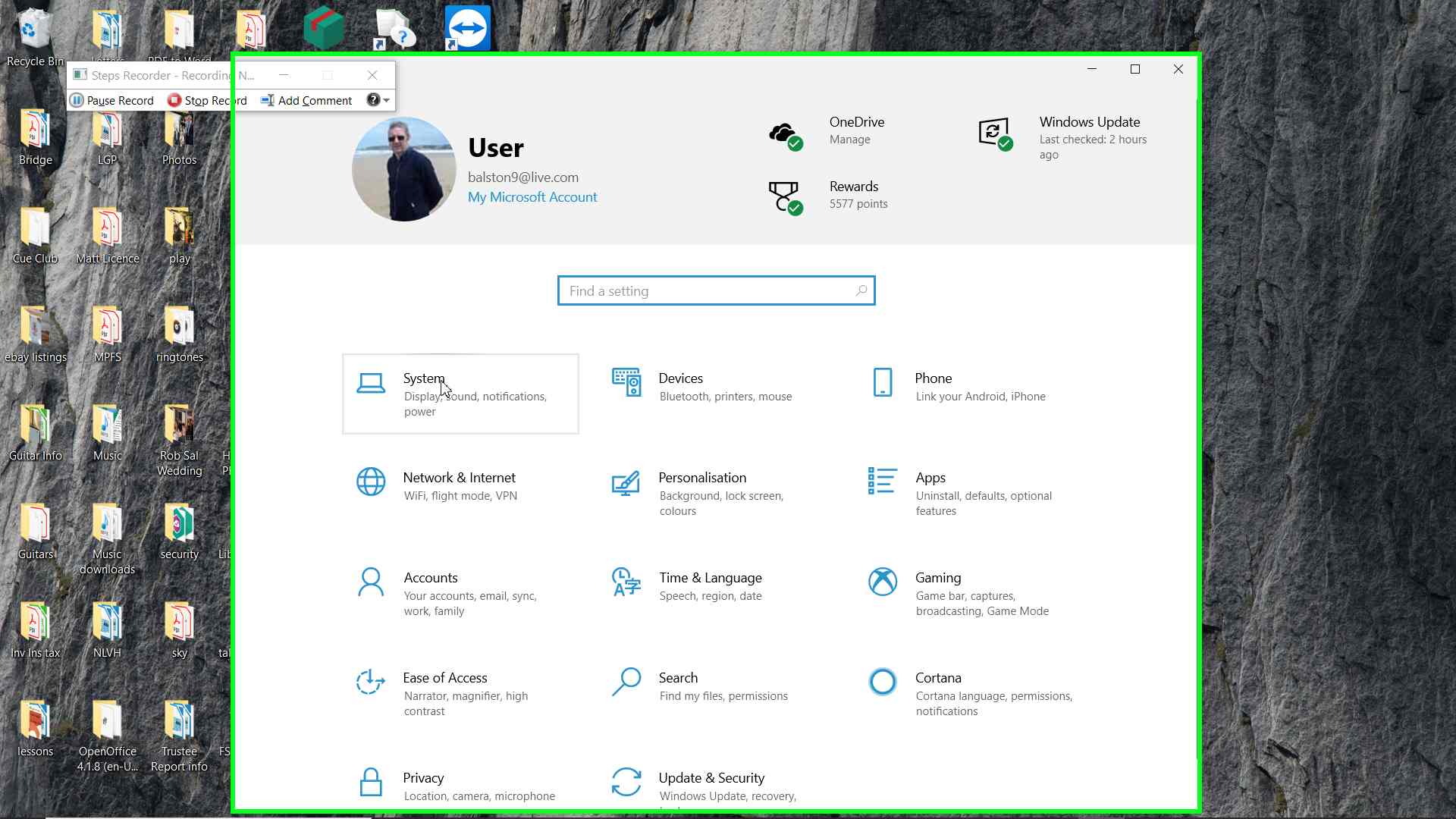
Task: Open the Cortana circle icon
Action: pos(883,682)
